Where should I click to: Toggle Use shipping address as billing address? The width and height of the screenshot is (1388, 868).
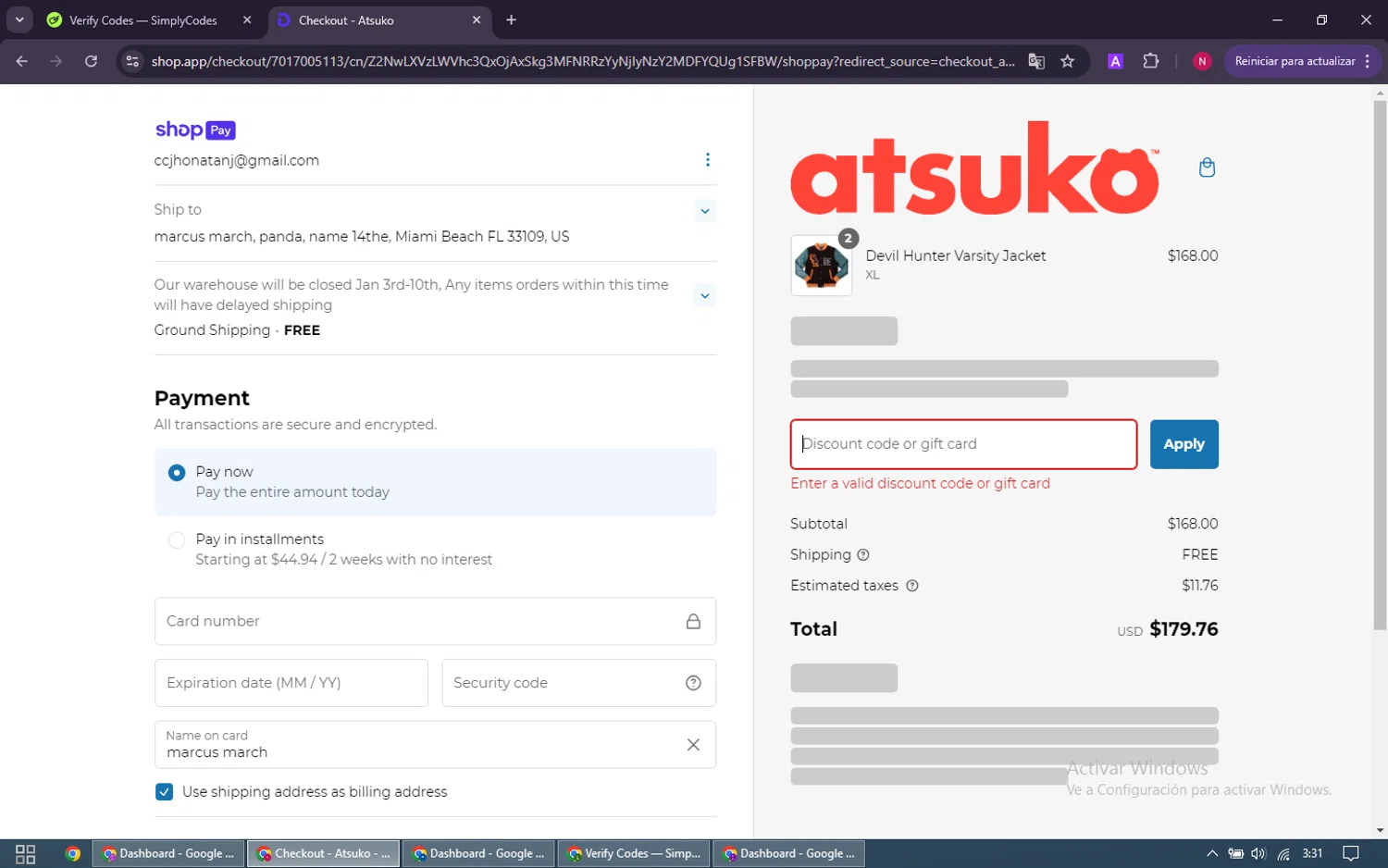(165, 792)
